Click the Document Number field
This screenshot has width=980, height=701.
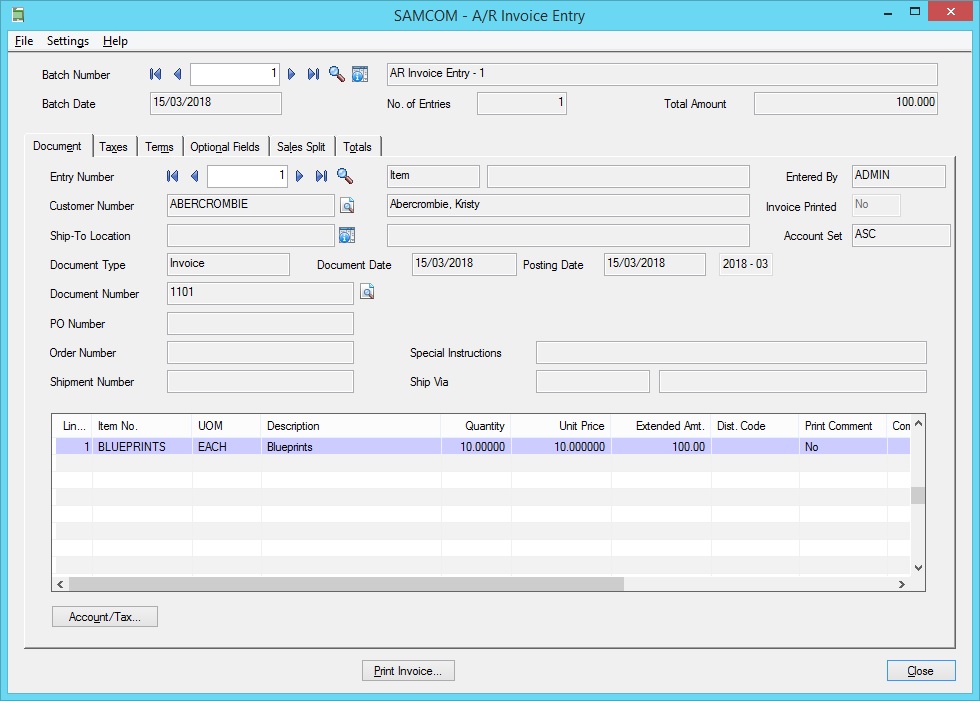click(260, 293)
